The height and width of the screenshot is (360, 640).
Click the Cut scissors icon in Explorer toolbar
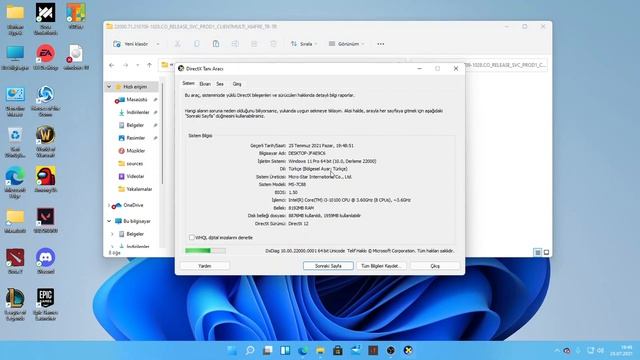point(178,44)
